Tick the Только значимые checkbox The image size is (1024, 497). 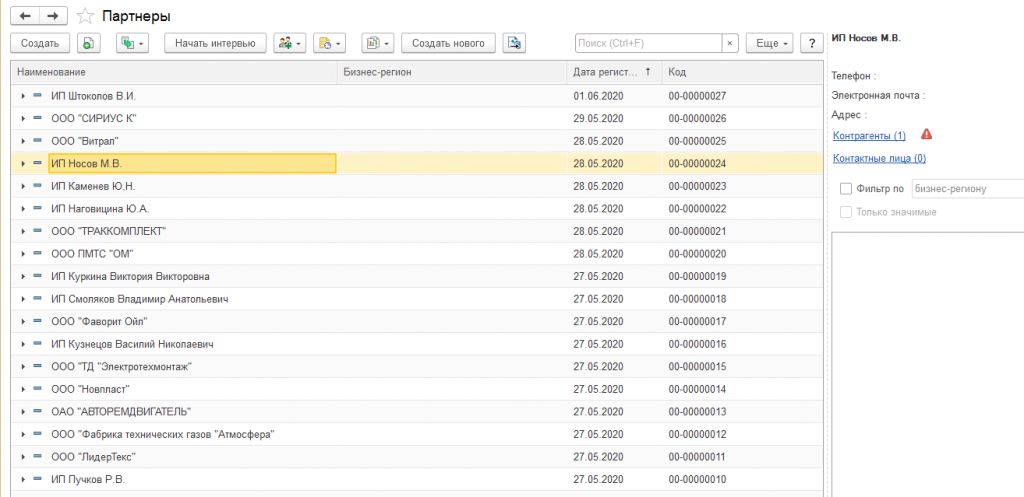click(846, 211)
